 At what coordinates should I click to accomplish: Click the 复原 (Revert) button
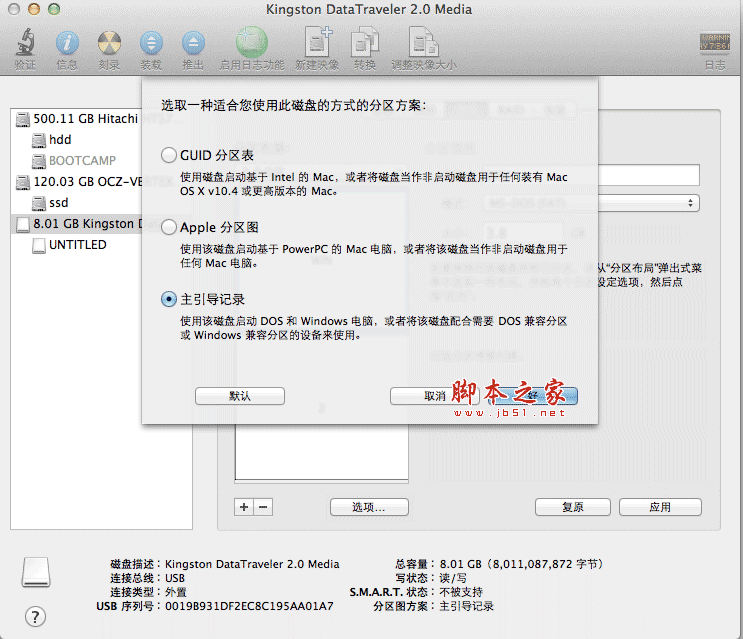tap(573, 507)
